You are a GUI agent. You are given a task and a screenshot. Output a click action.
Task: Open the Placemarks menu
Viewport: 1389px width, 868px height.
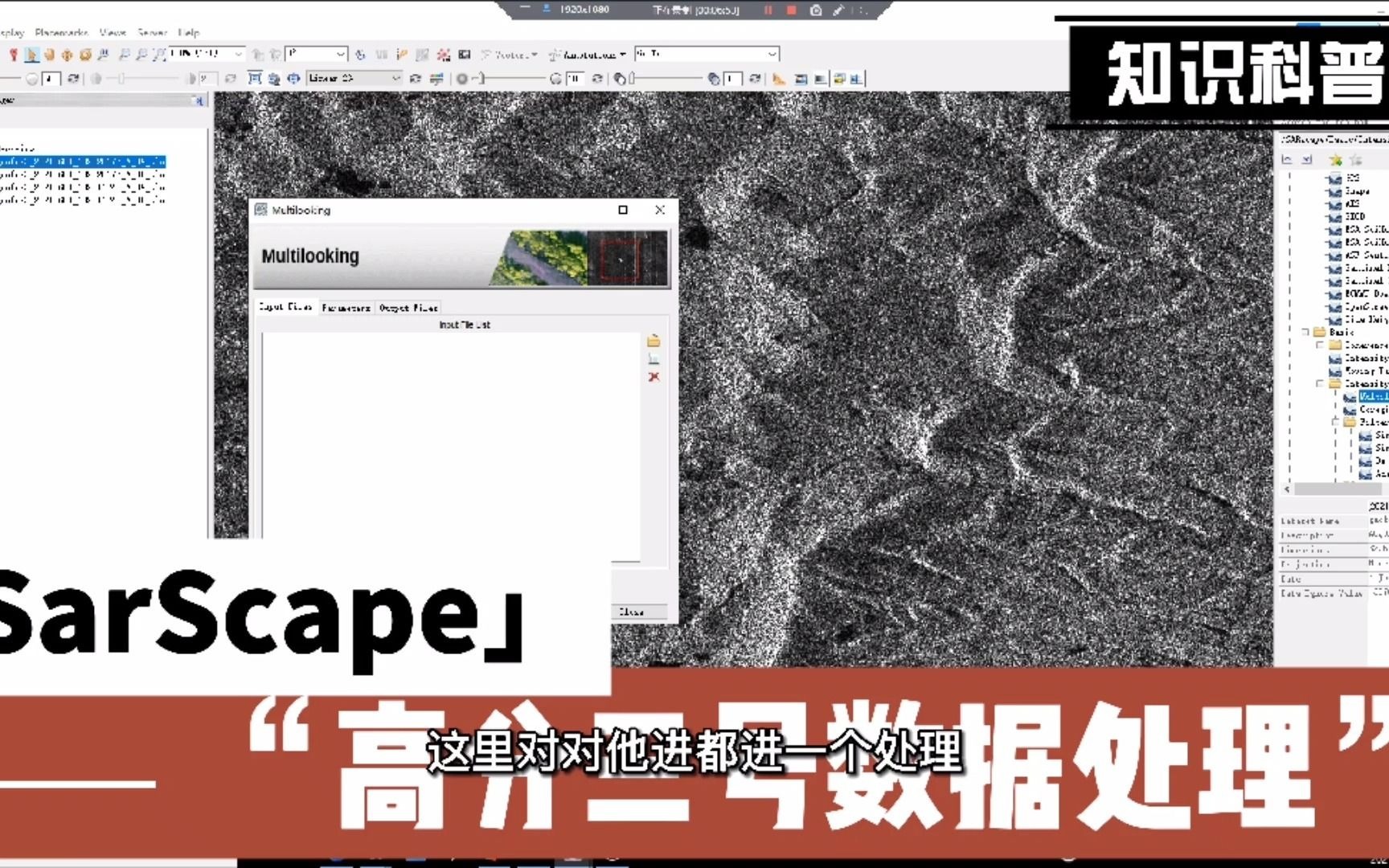[x=62, y=32]
